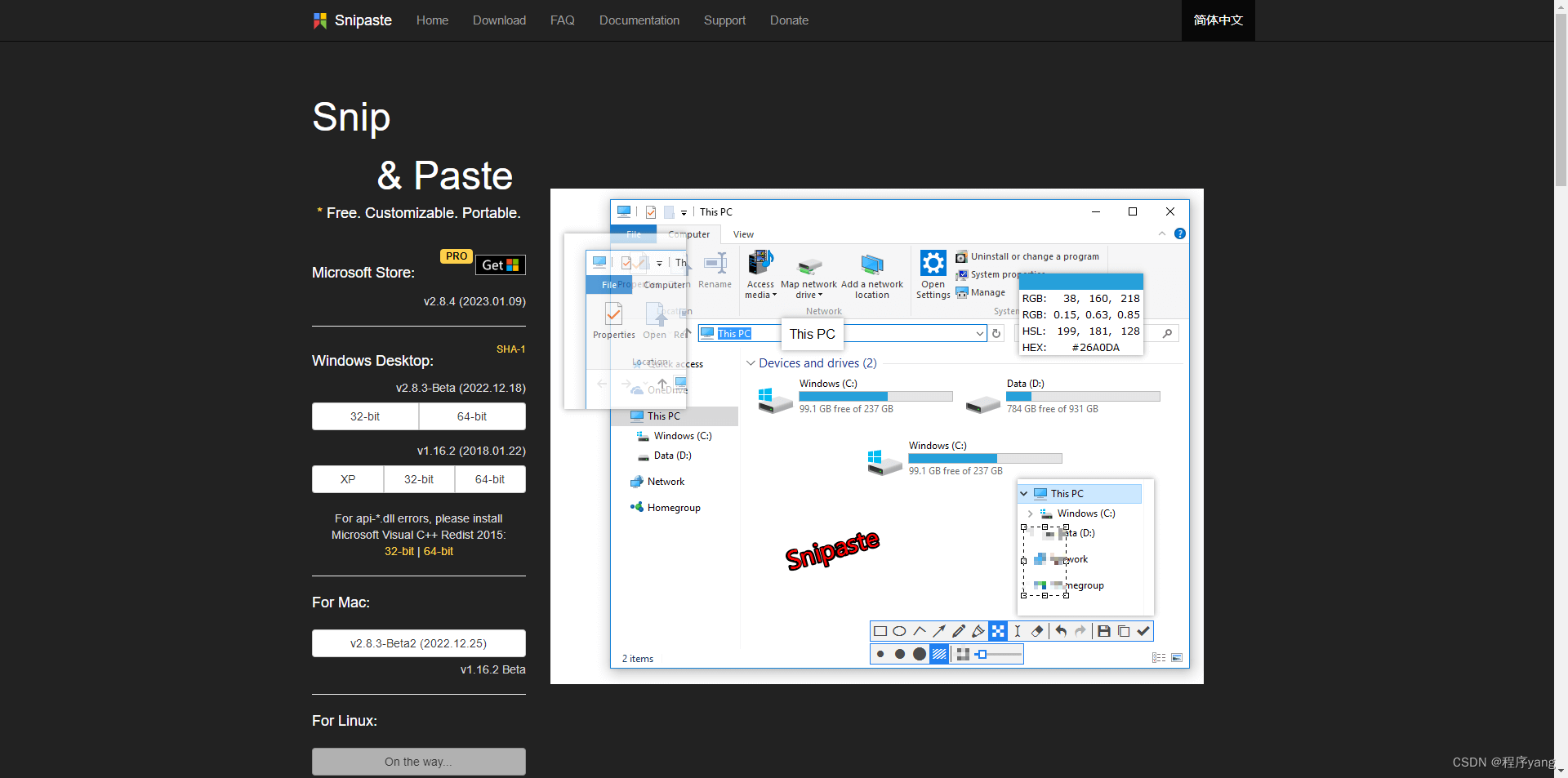This screenshot has height=778, width=1568.
Task: Choose the small brush size dot
Action: point(880,654)
